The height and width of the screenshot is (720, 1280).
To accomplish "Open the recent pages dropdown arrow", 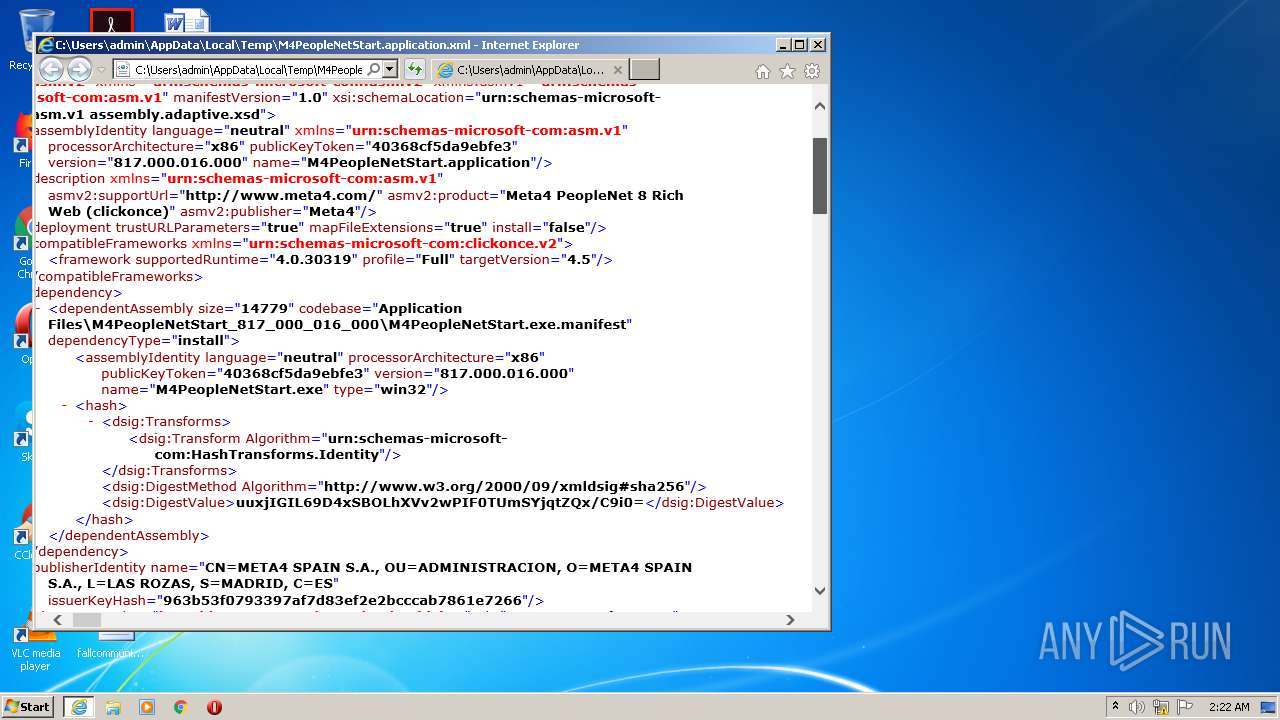I will tap(101, 70).
